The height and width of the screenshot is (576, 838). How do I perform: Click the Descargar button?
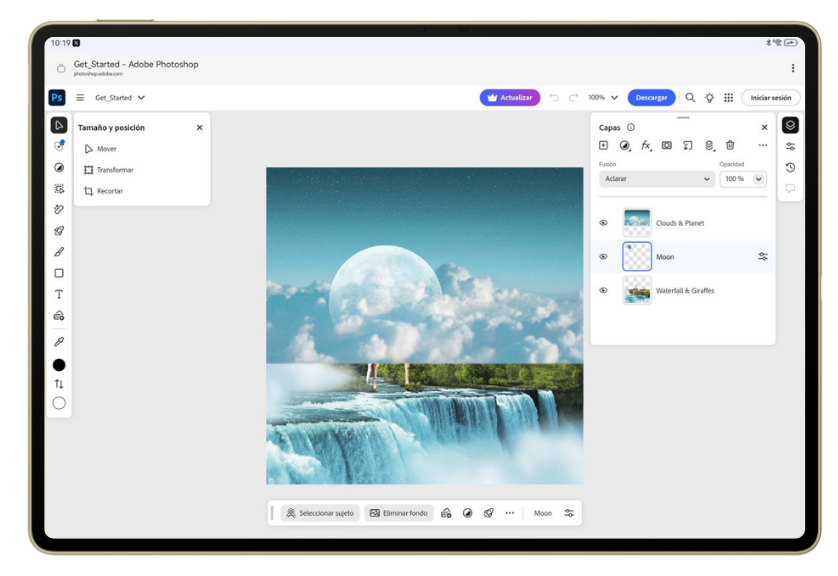[651, 98]
